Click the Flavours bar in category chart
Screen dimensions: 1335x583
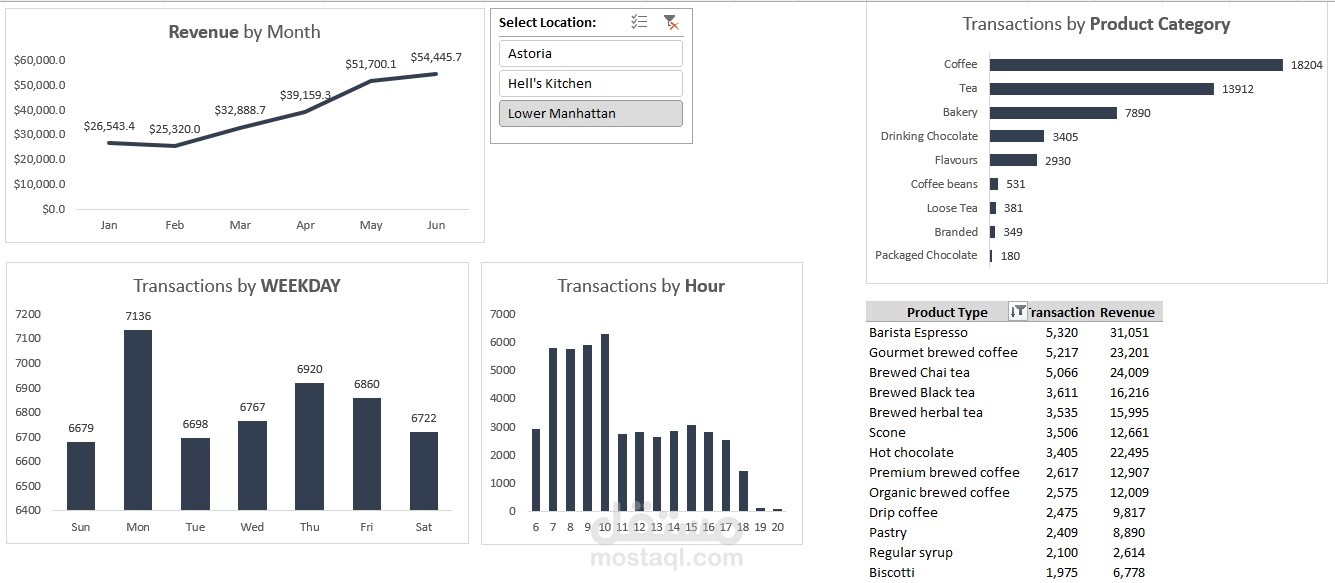(1013, 160)
